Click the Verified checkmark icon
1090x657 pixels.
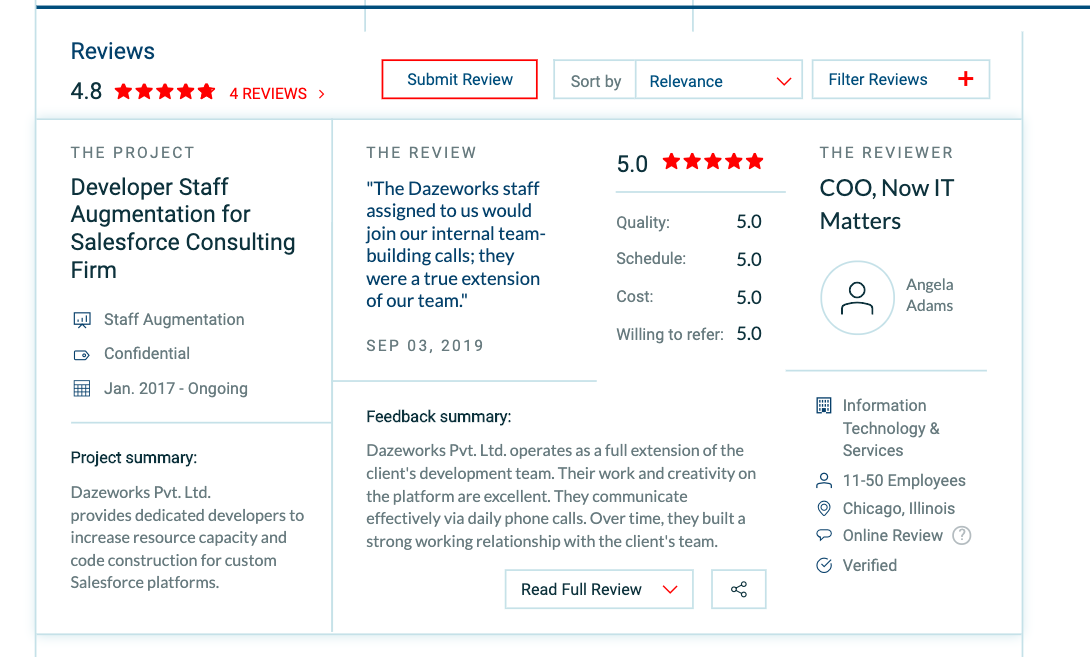(824, 565)
